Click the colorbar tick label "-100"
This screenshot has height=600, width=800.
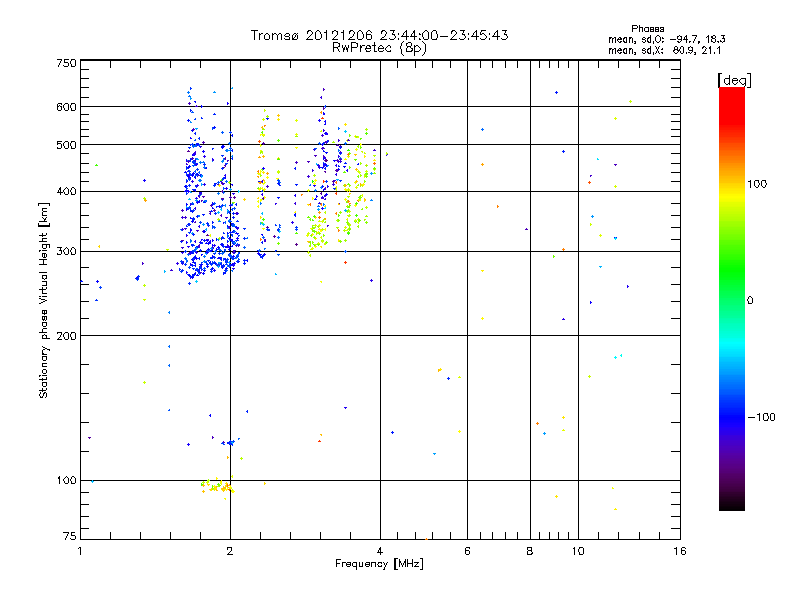[x=762, y=417]
